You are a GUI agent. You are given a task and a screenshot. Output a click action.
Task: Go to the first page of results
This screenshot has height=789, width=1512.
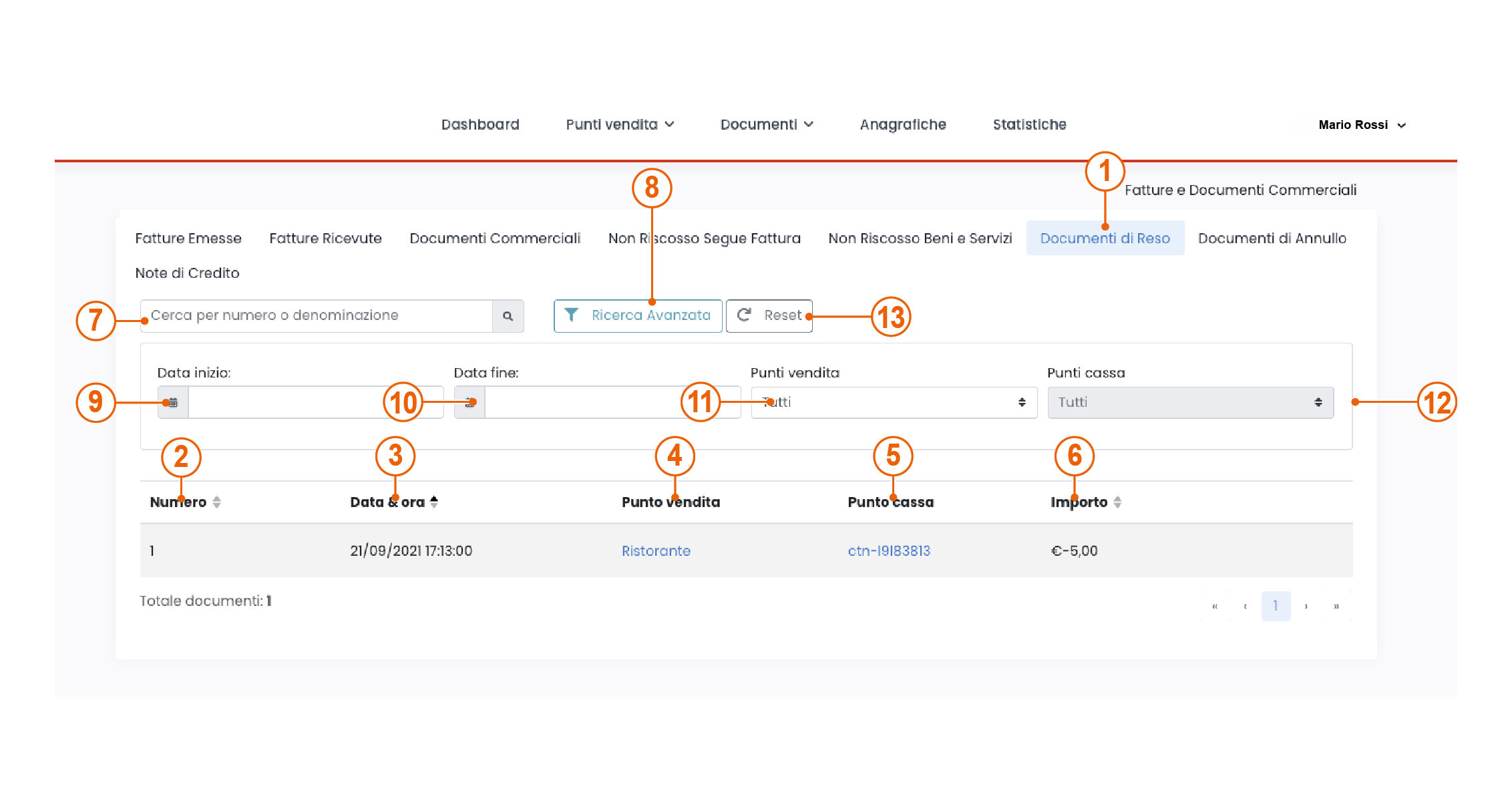[x=1215, y=607]
